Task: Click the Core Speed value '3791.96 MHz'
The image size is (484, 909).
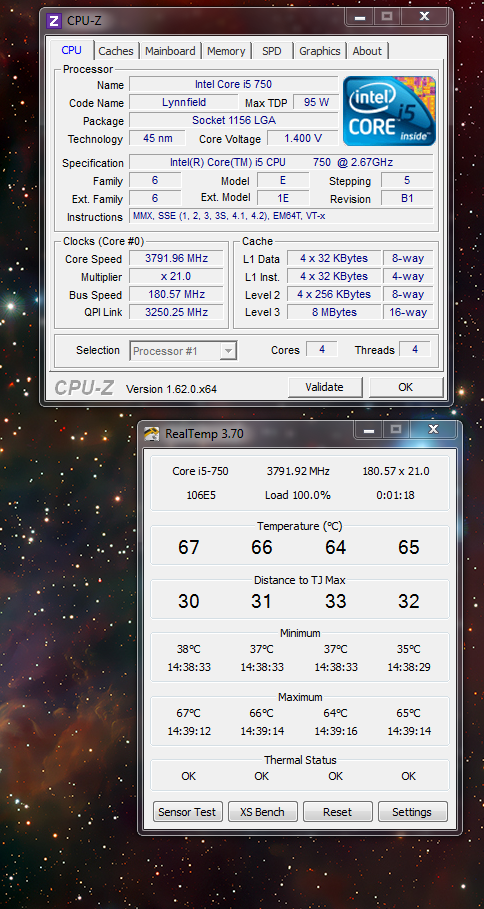Action: (x=176, y=258)
